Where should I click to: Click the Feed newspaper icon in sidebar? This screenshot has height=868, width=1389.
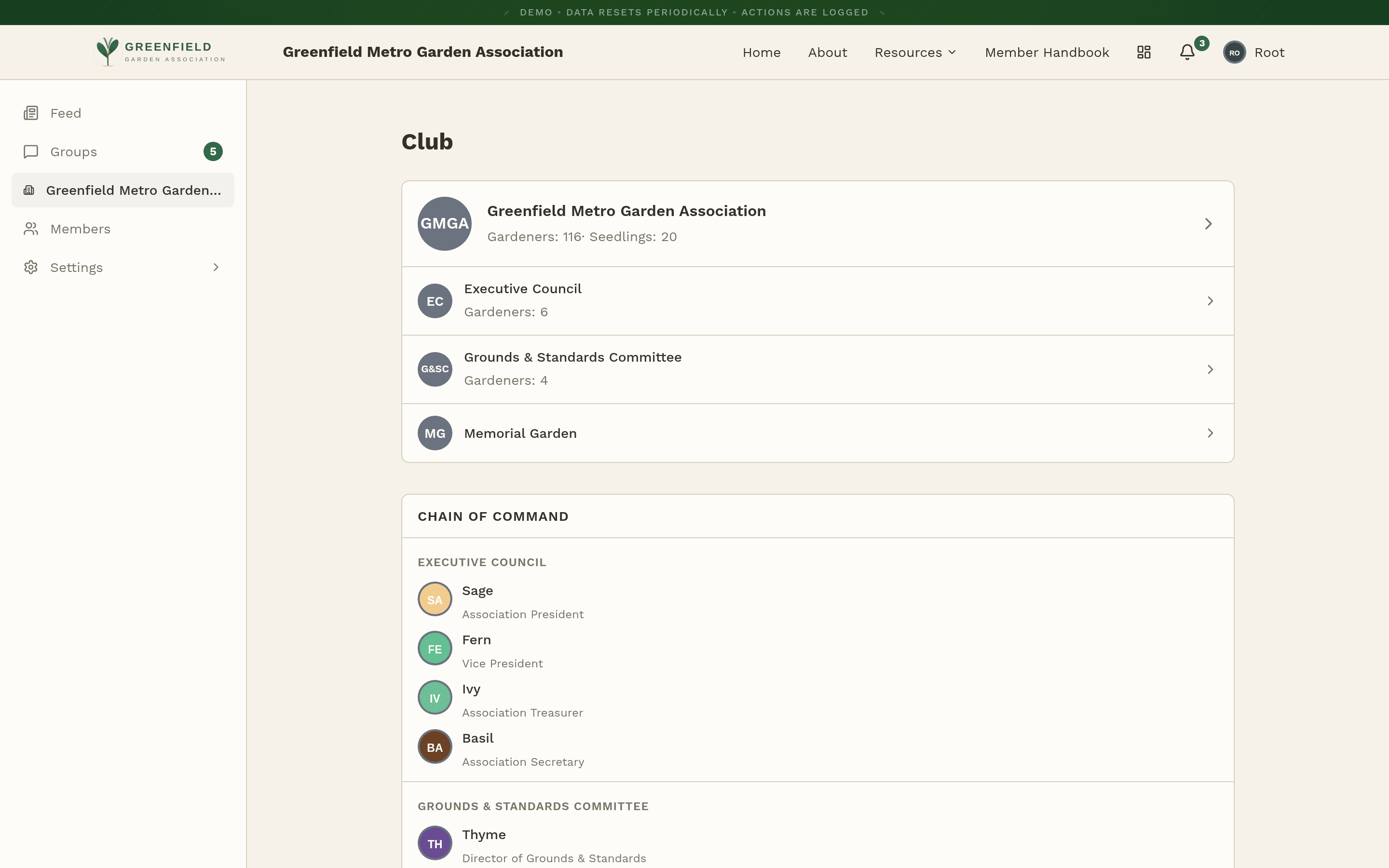[31, 113]
